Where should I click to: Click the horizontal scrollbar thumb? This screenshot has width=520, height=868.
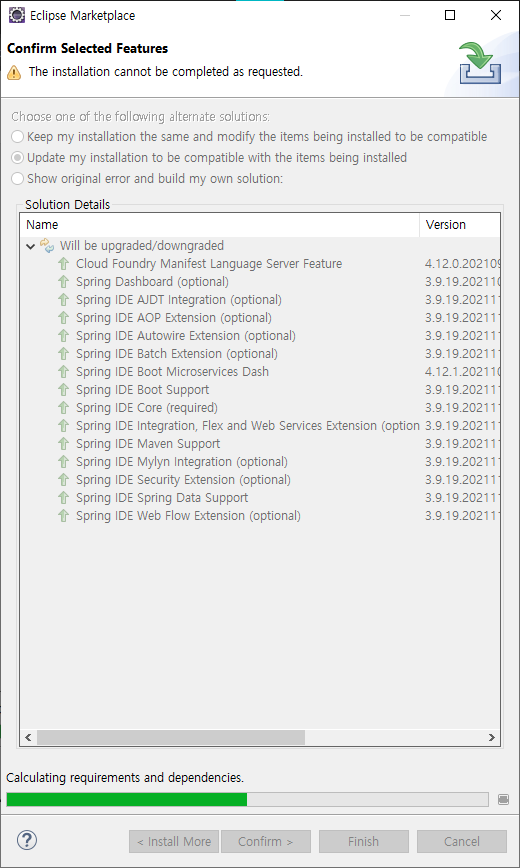(x=171, y=737)
